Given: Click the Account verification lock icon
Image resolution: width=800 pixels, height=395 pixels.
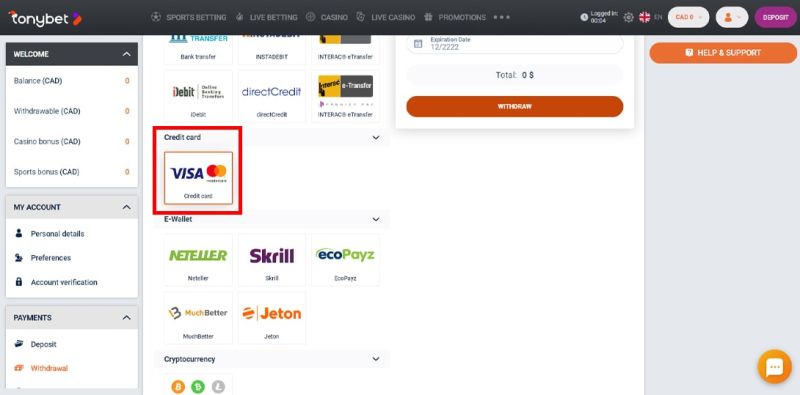Looking at the screenshot, I should (19, 282).
